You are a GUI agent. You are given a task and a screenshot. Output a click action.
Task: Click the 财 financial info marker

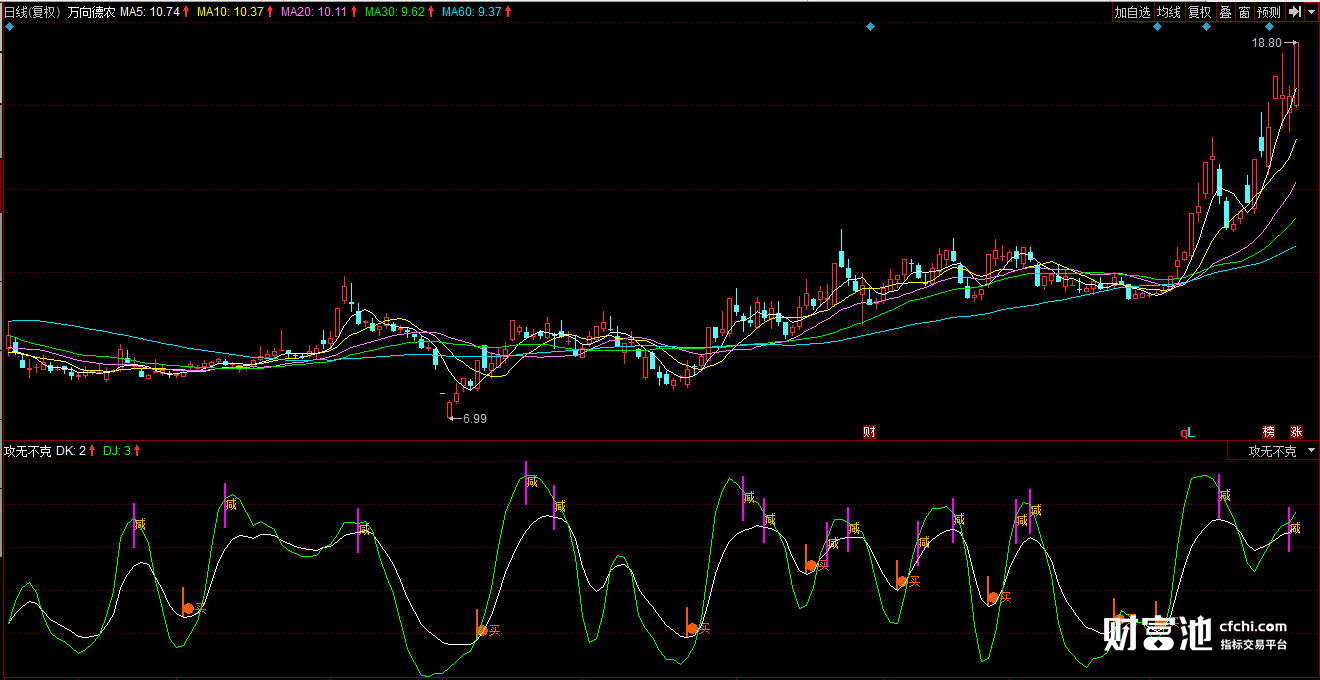coord(869,432)
